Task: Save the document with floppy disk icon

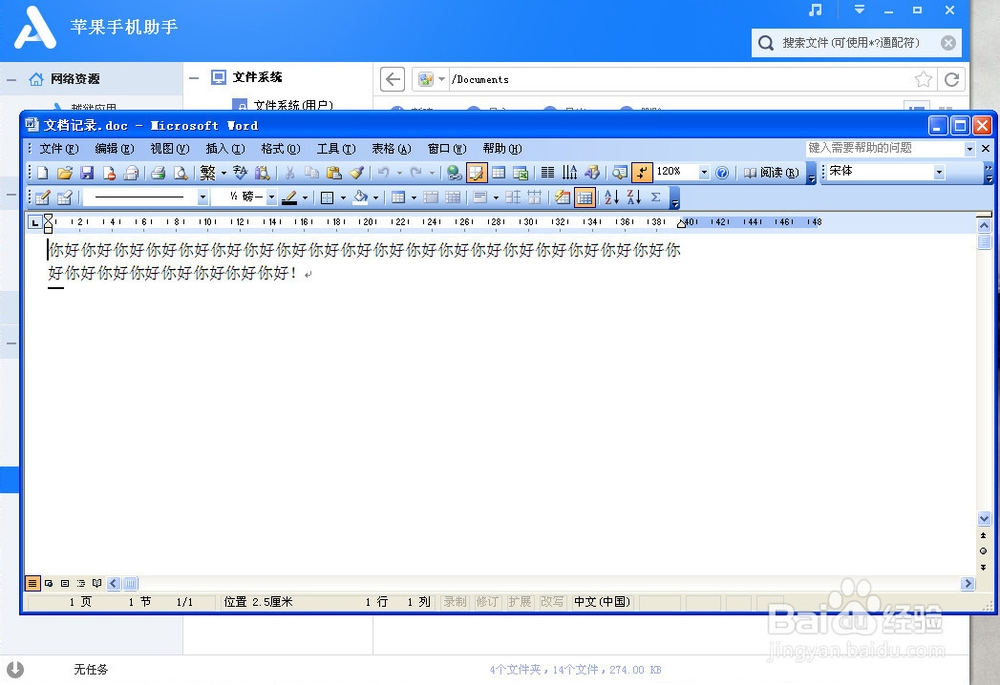Action: [87, 172]
